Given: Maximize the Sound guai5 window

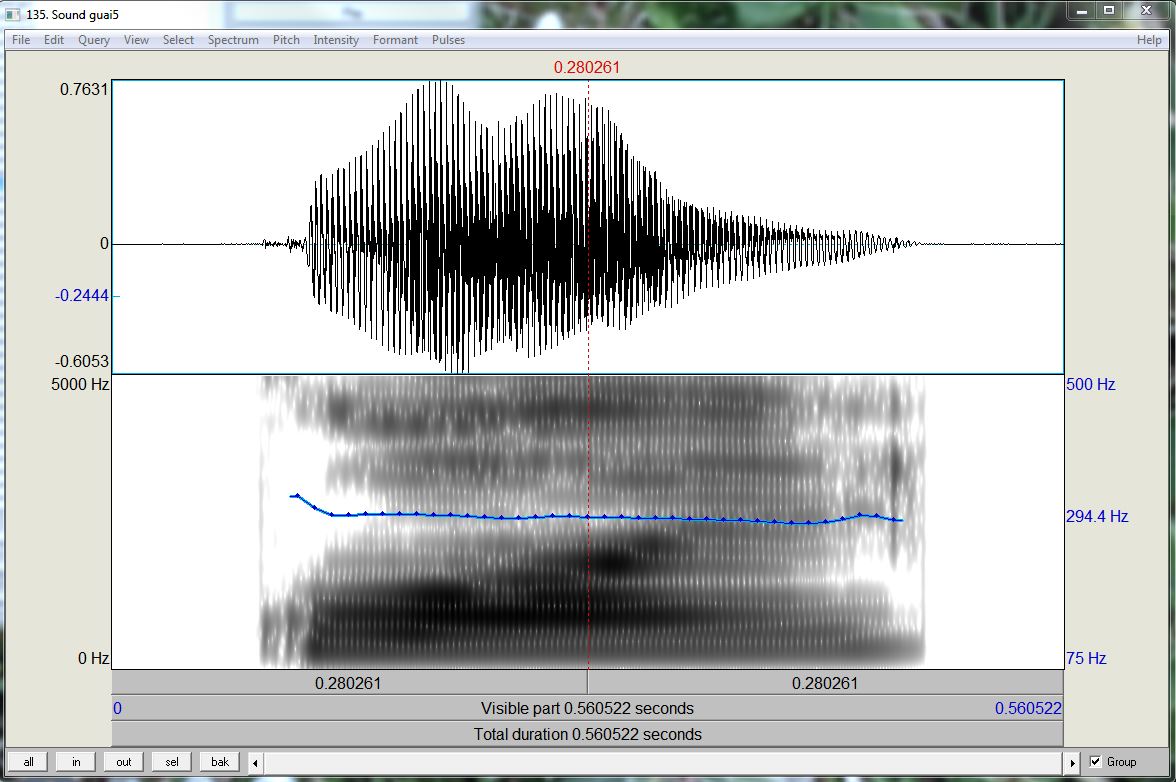Looking at the screenshot, I should (1108, 10).
